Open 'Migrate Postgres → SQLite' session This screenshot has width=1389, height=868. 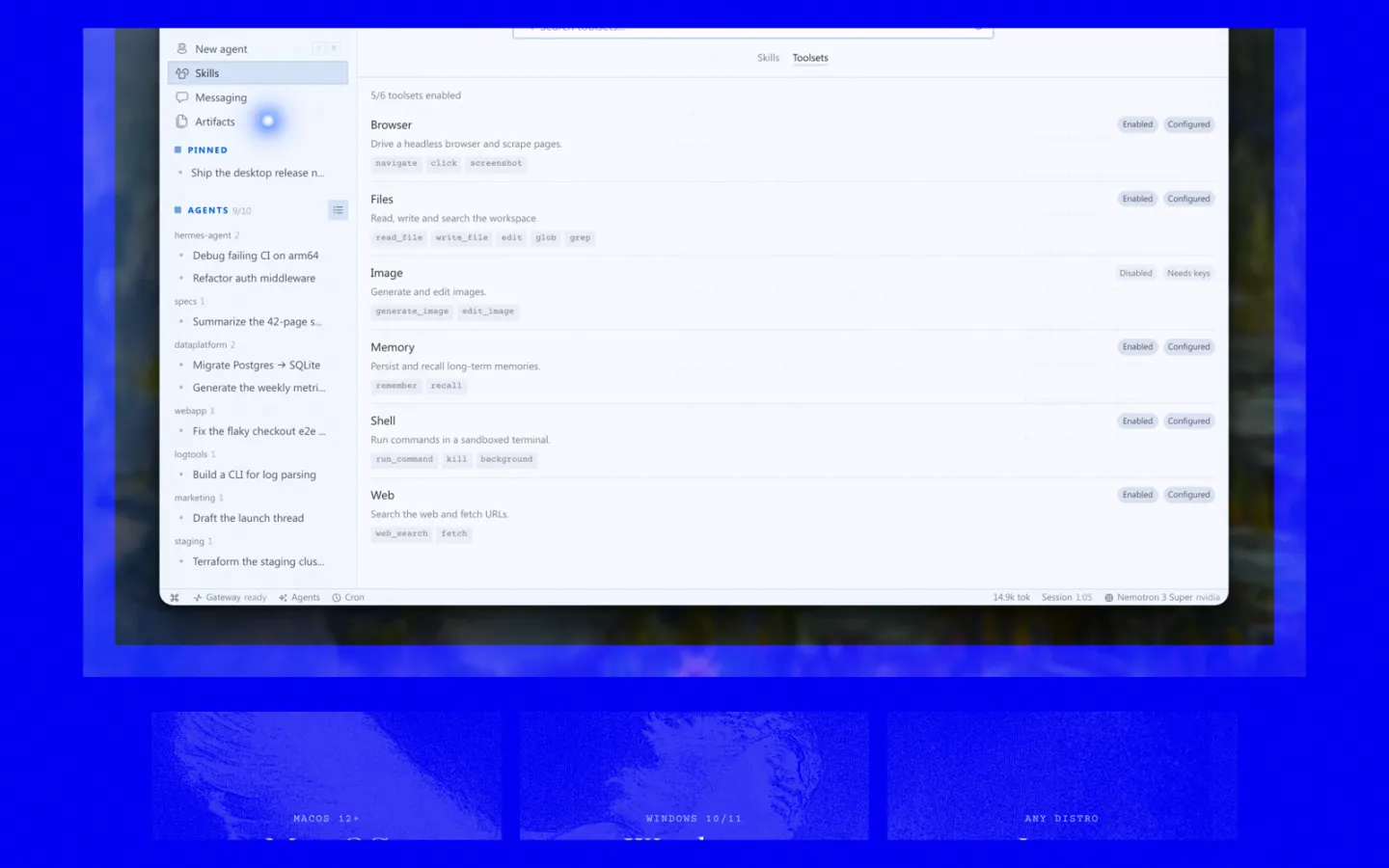point(257,366)
